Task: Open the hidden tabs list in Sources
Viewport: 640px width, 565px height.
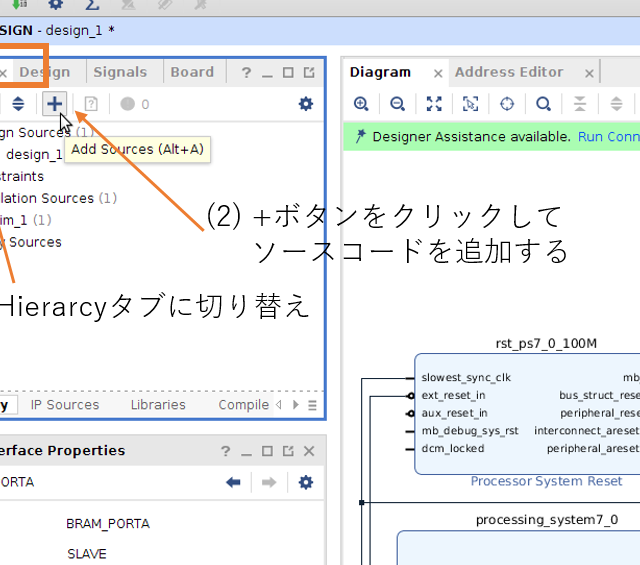Action: click(312, 405)
